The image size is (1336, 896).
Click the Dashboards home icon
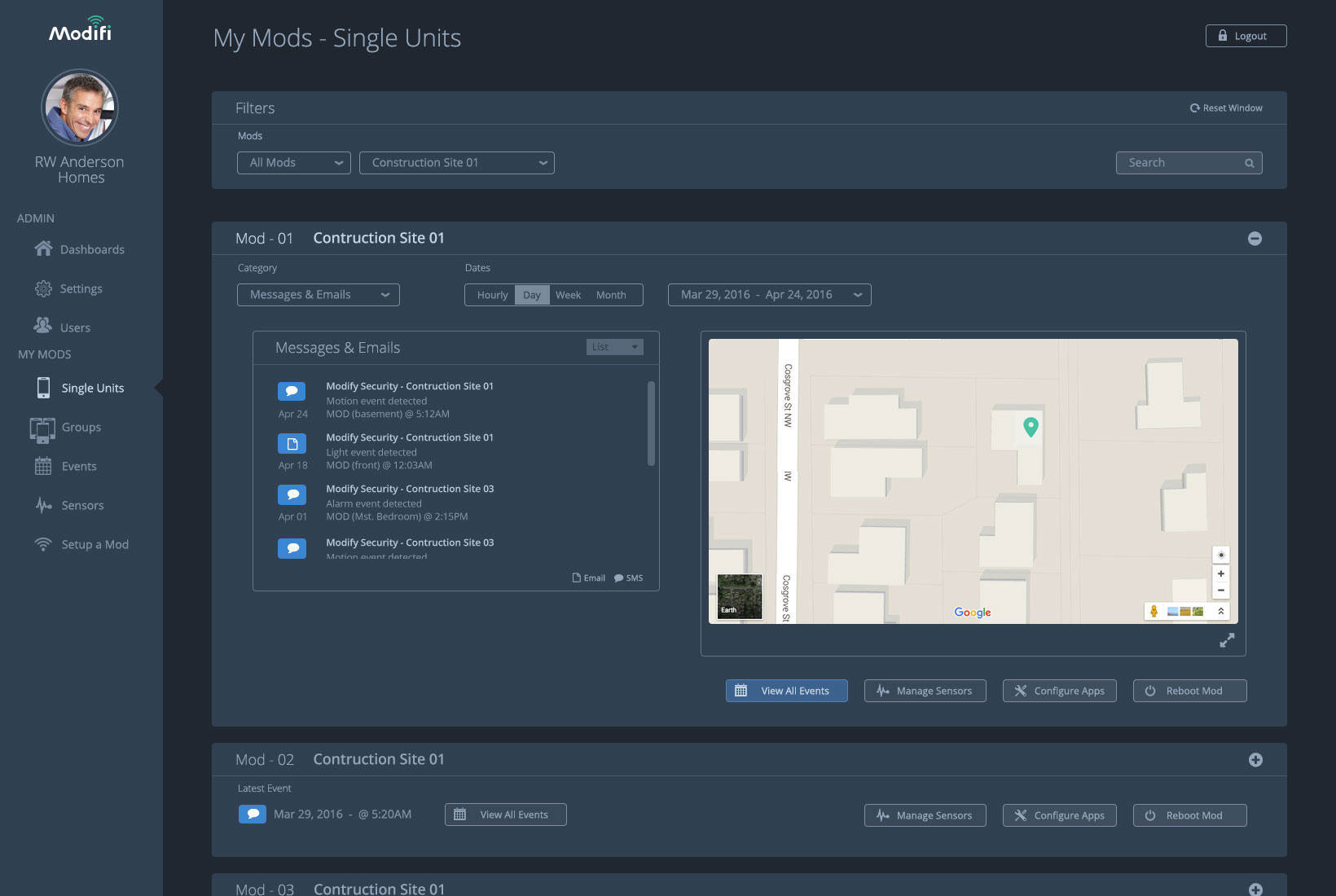(43, 248)
